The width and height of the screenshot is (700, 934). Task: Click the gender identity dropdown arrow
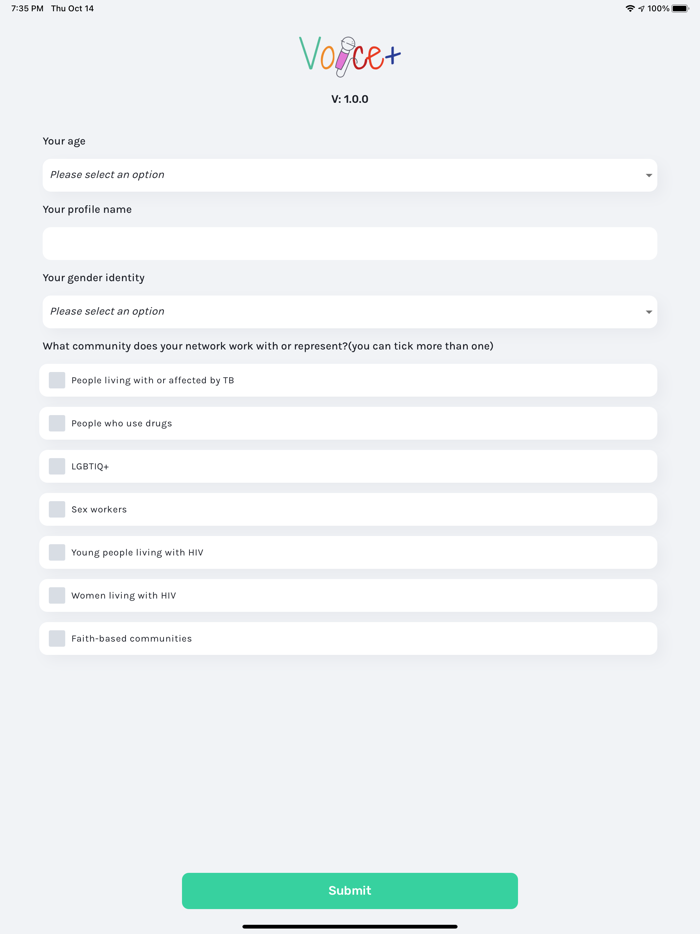649,313
